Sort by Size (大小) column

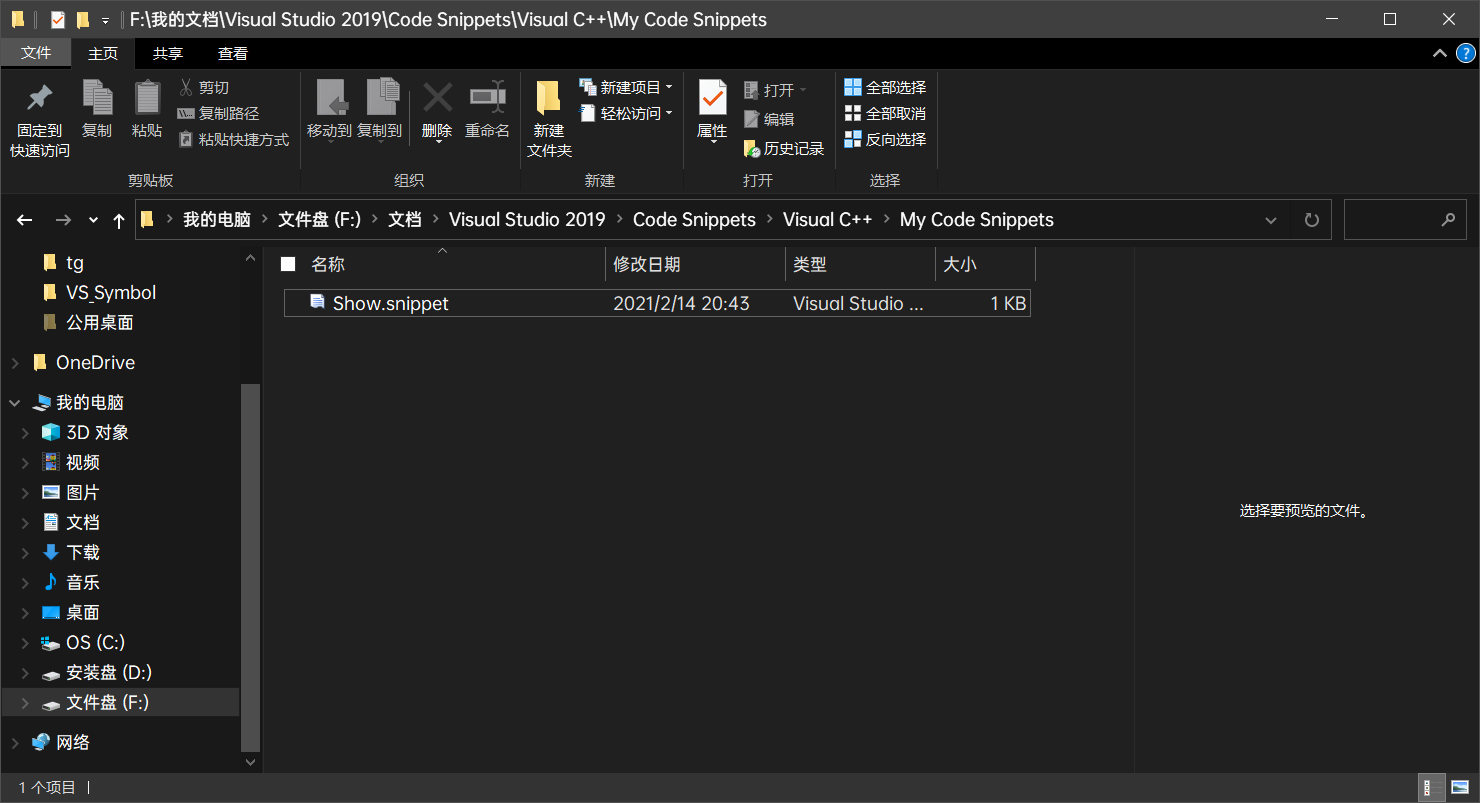pos(960,264)
